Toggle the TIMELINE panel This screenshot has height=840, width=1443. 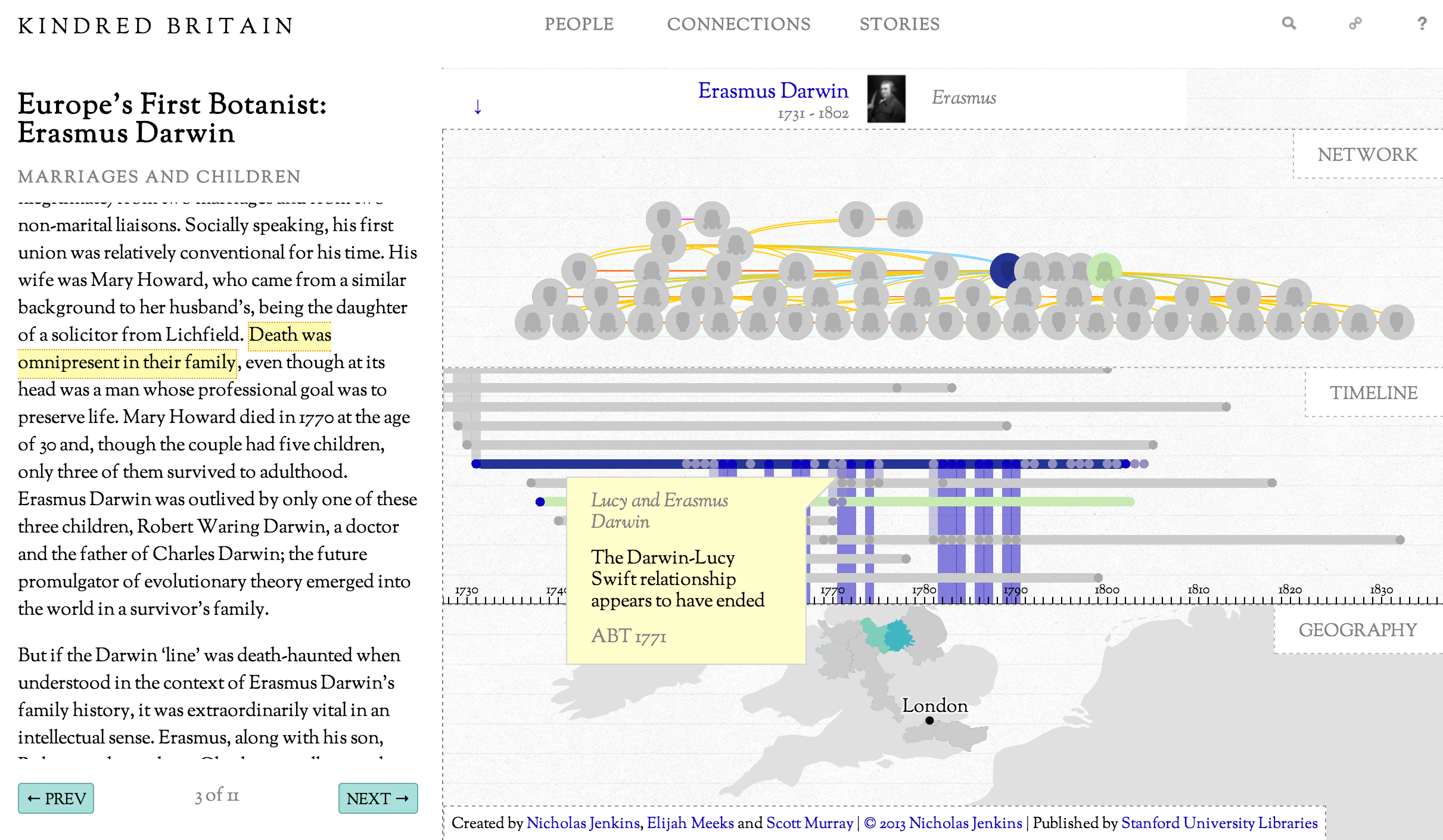pyautogui.click(x=1373, y=393)
